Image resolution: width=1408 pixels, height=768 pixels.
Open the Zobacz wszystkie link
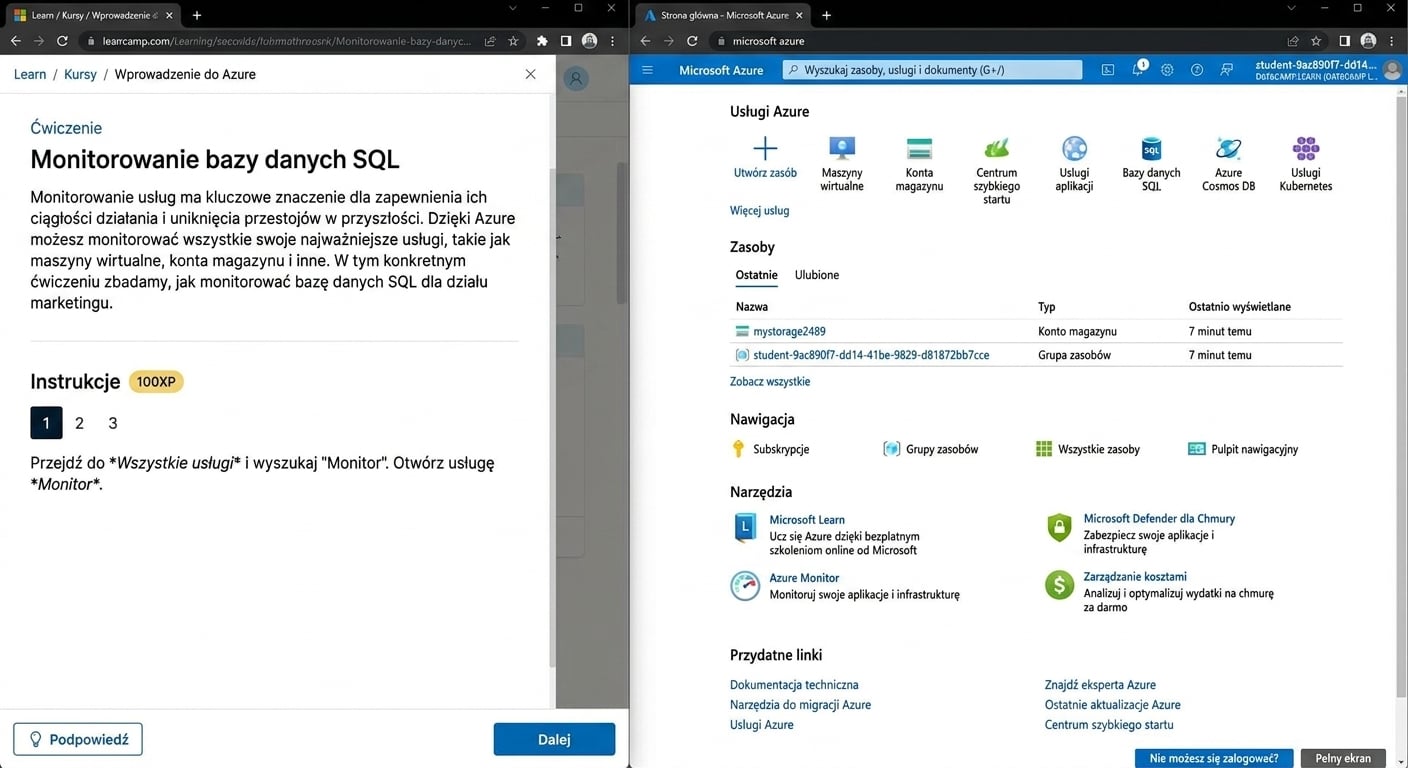click(770, 382)
